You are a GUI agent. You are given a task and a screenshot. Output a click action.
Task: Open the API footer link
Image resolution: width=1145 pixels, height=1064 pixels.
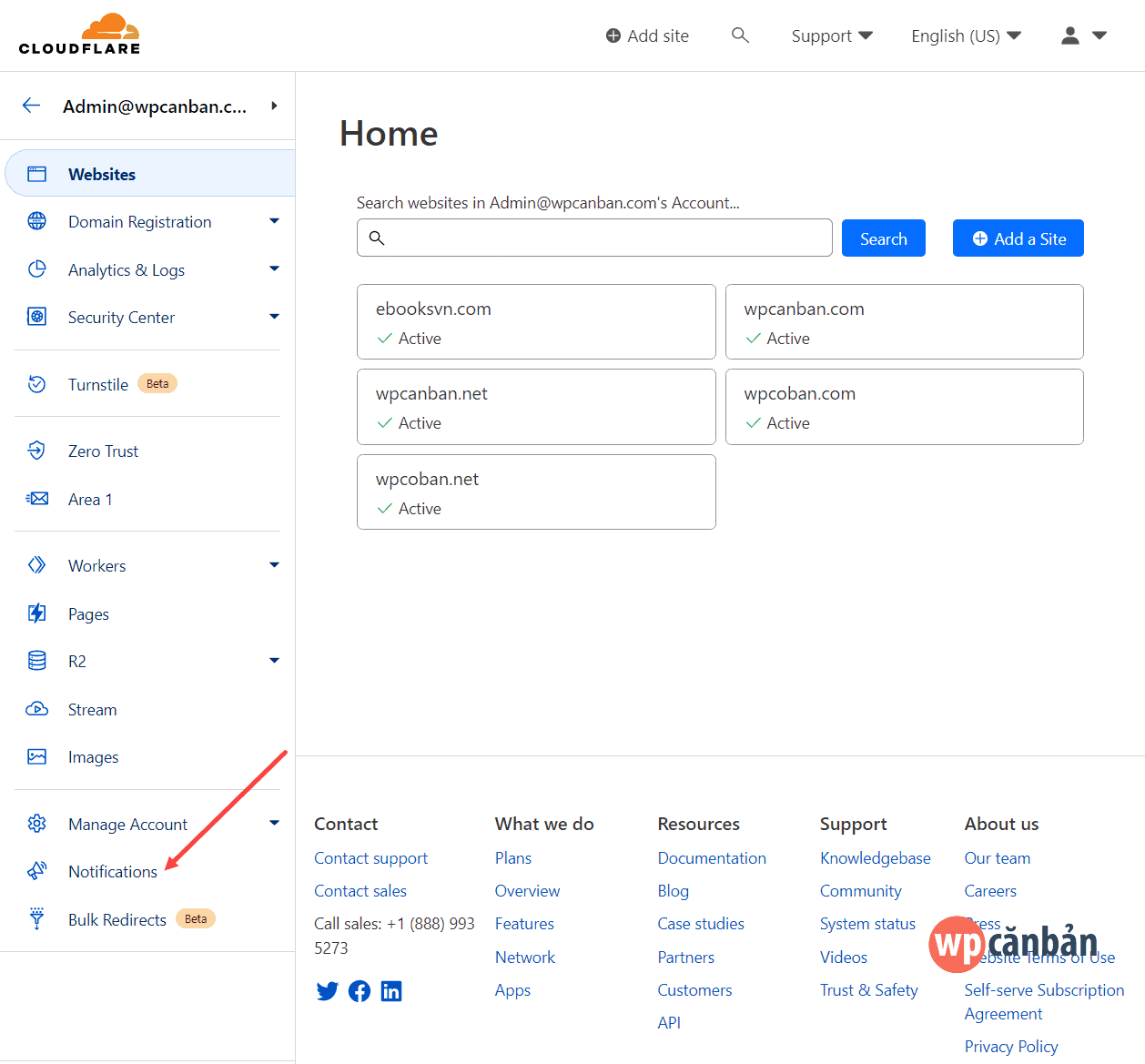pyautogui.click(x=669, y=1023)
